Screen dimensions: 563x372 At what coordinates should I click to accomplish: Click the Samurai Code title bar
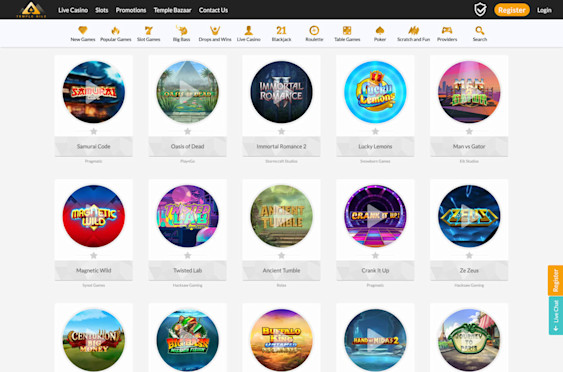[94, 147]
